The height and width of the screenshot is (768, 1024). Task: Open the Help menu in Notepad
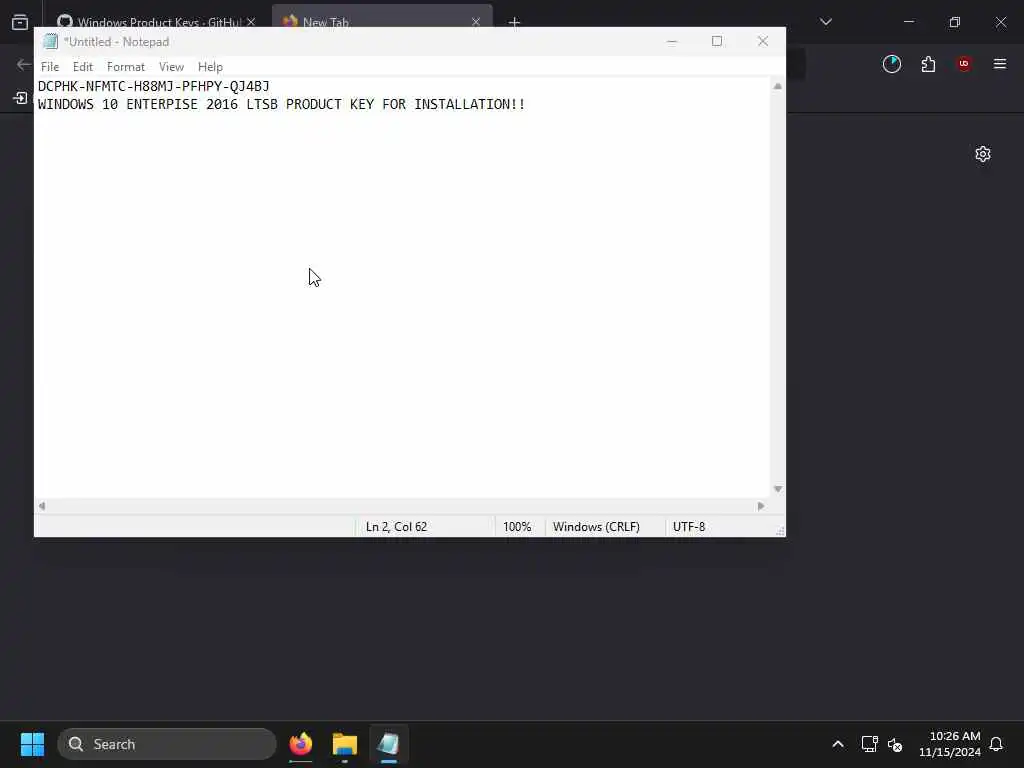pyautogui.click(x=210, y=67)
